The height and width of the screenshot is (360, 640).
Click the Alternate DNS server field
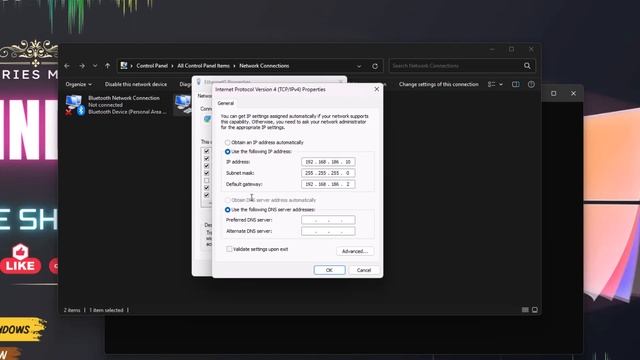[x=328, y=231]
